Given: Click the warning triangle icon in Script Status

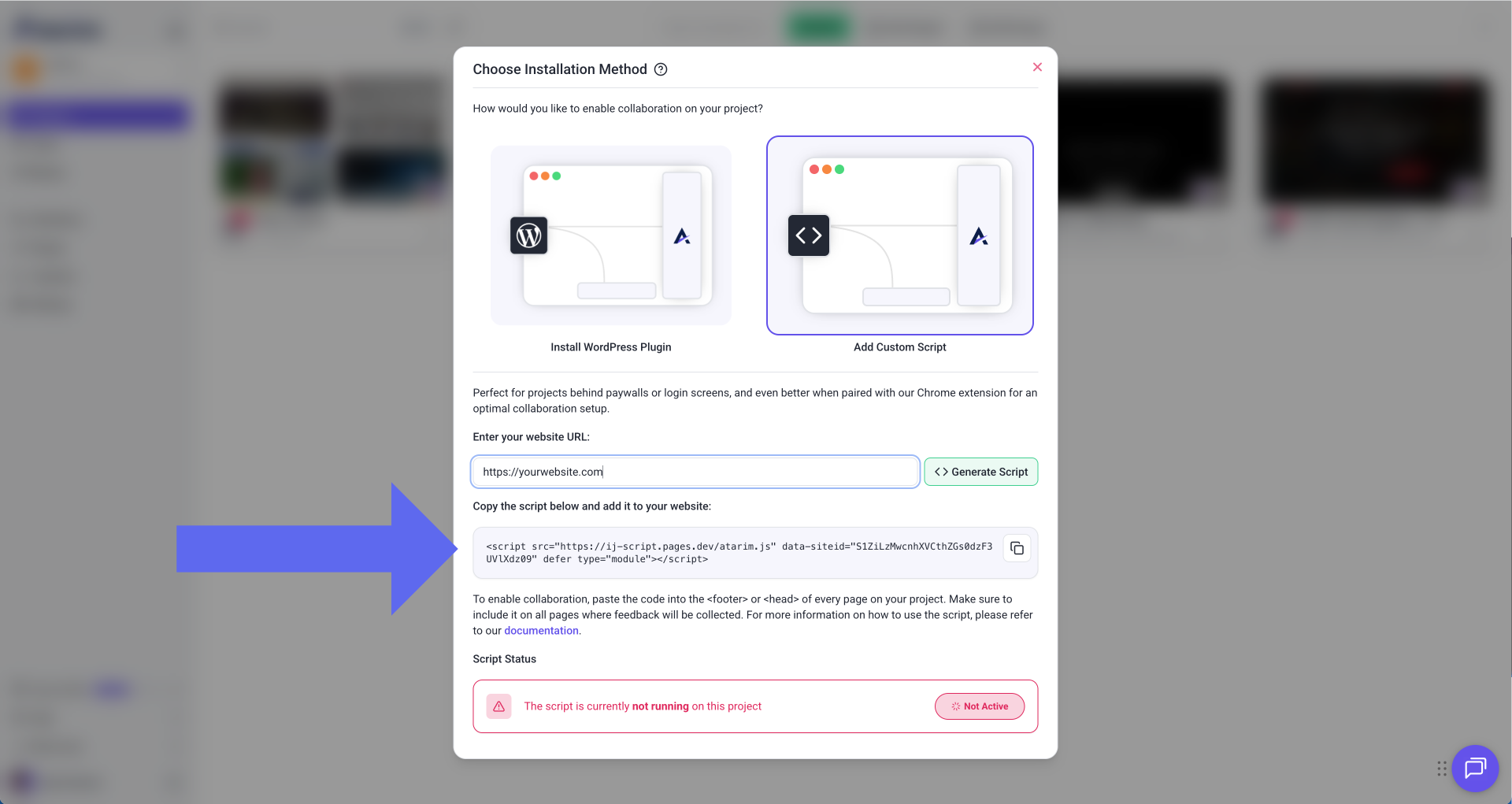Looking at the screenshot, I should [x=498, y=706].
